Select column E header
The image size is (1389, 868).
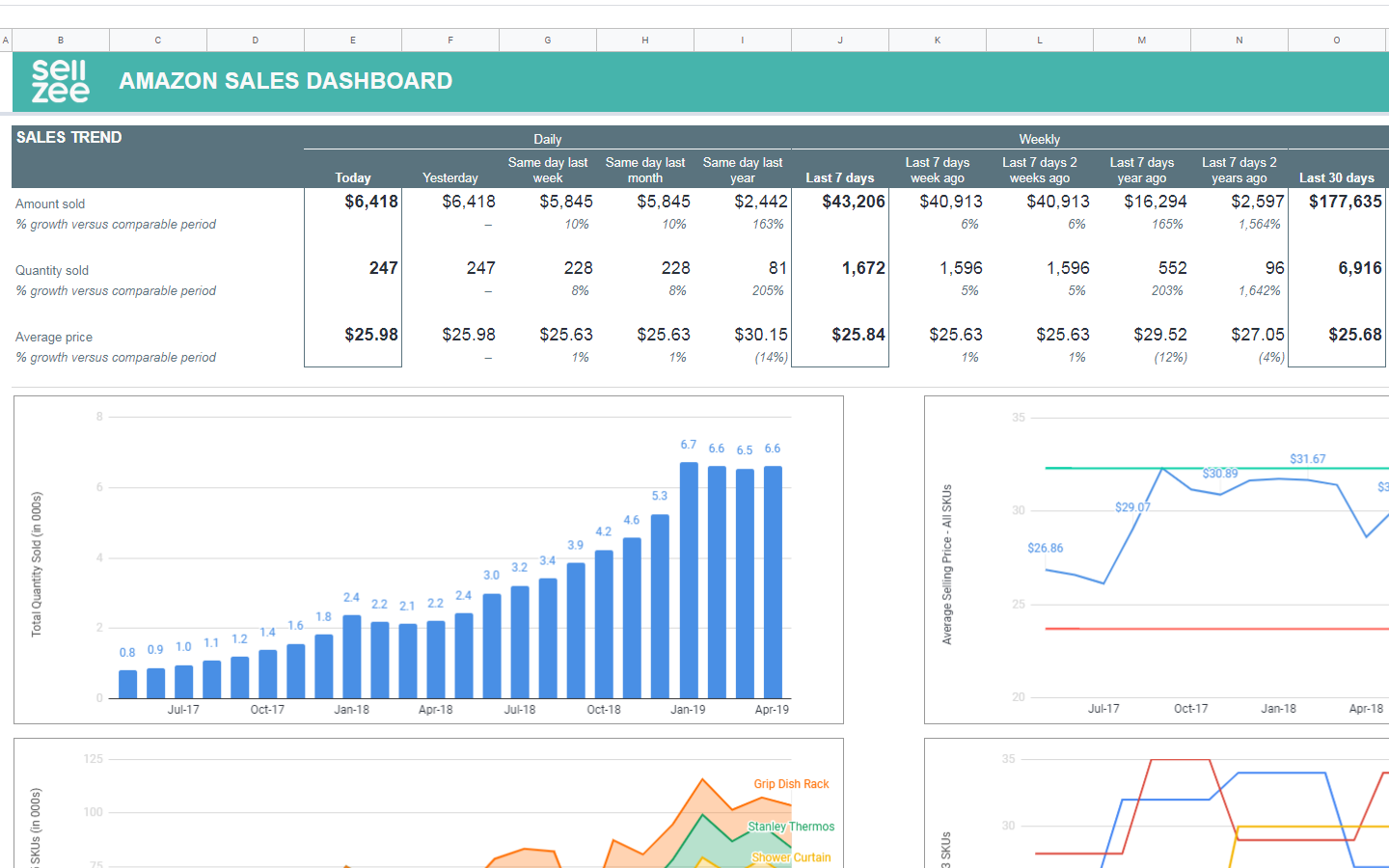pyautogui.click(x=353, y=41)
